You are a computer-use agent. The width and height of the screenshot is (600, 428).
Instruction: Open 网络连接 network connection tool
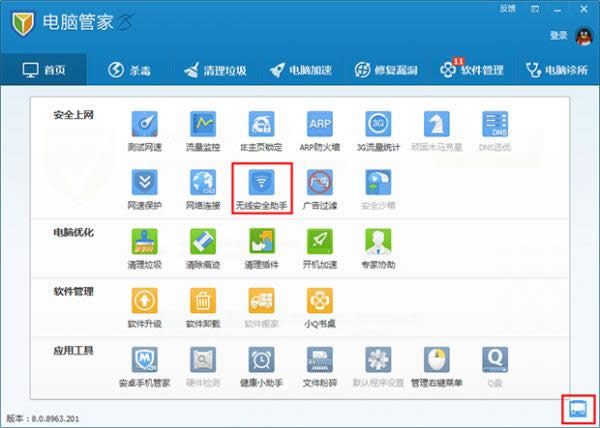(203, 189)
